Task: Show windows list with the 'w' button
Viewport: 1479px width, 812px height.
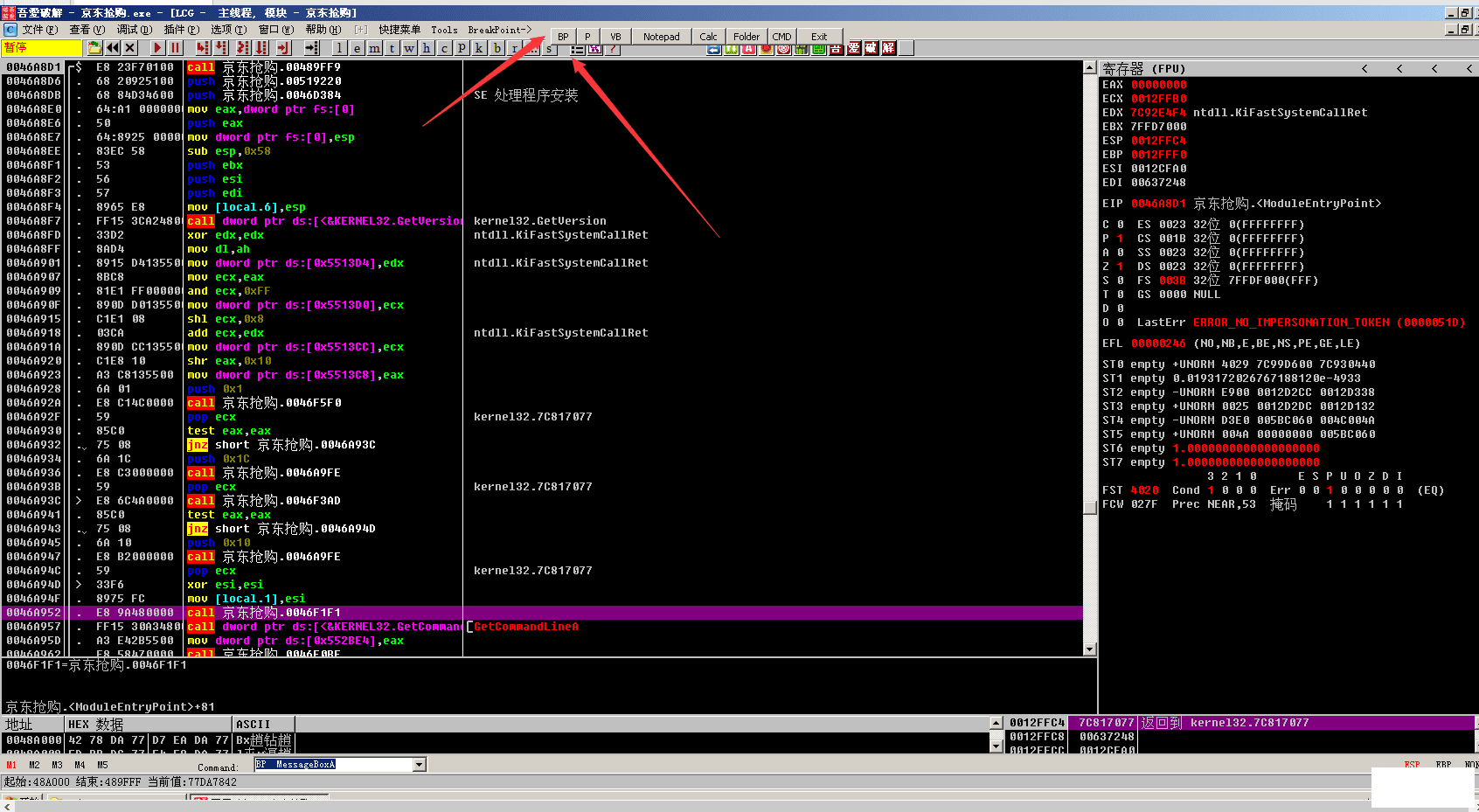Action: (x=409, y=48)
